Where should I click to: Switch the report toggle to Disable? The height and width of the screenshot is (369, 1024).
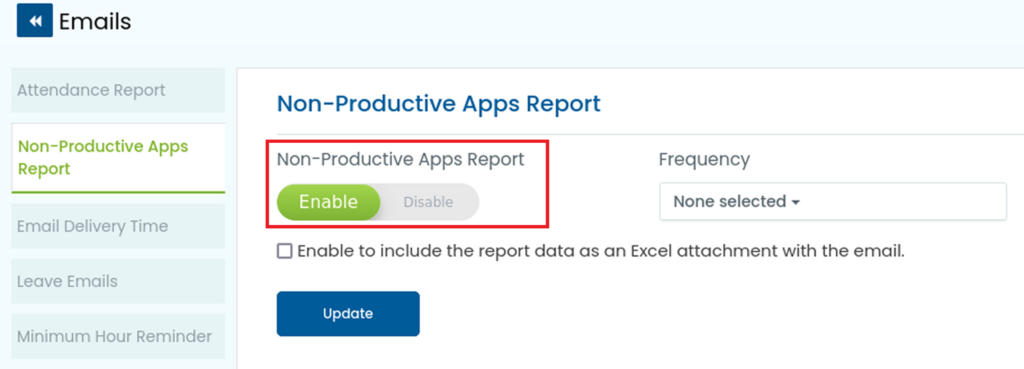pos(428,202)
